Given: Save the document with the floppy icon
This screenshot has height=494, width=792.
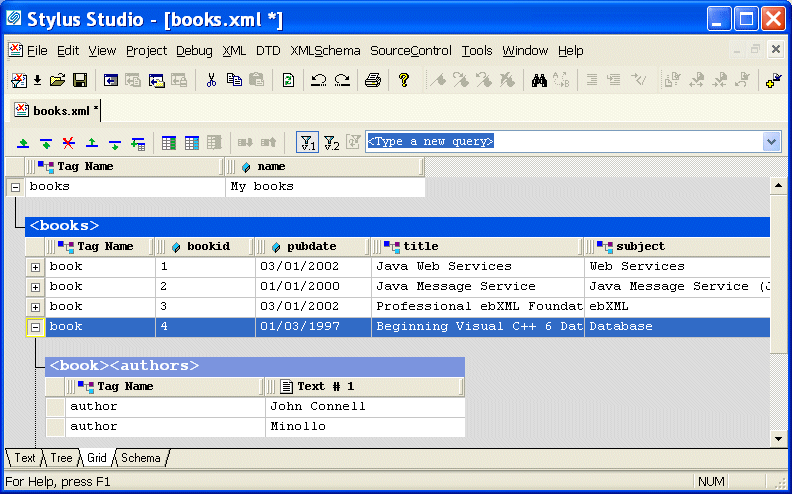Looking at the screenshot, I should click(x=79, y=81).
